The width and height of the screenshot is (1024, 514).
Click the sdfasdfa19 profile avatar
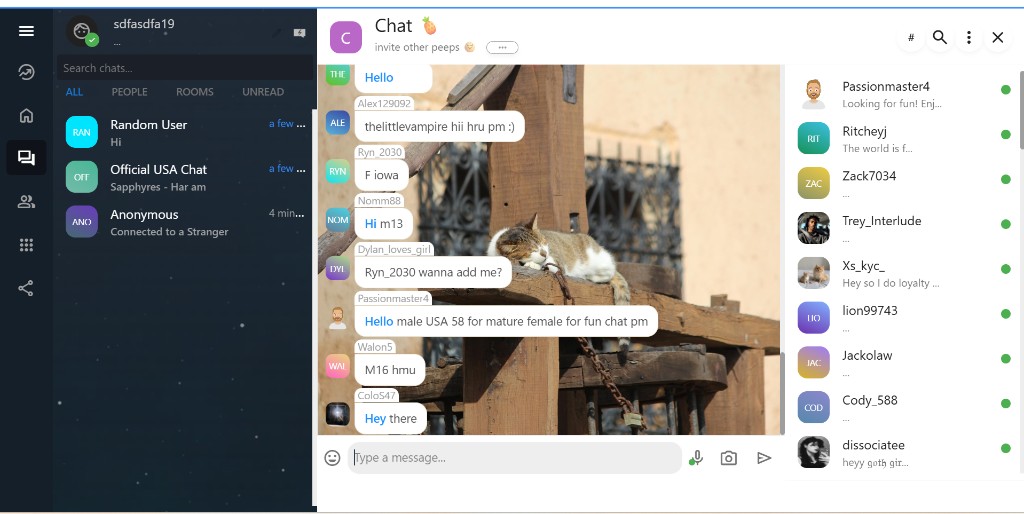tap(82, 31)
